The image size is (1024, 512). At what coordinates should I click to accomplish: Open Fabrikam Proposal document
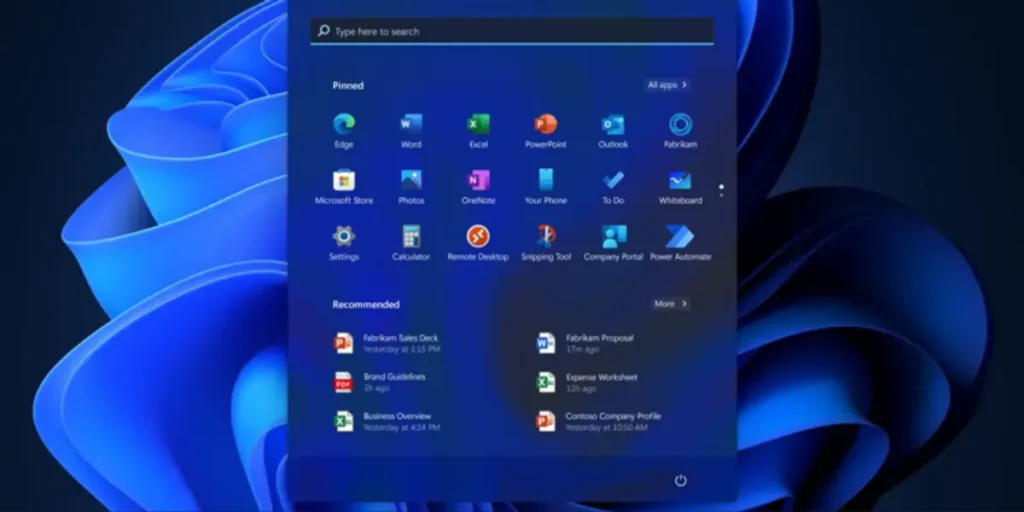click(x=585, y=343)
